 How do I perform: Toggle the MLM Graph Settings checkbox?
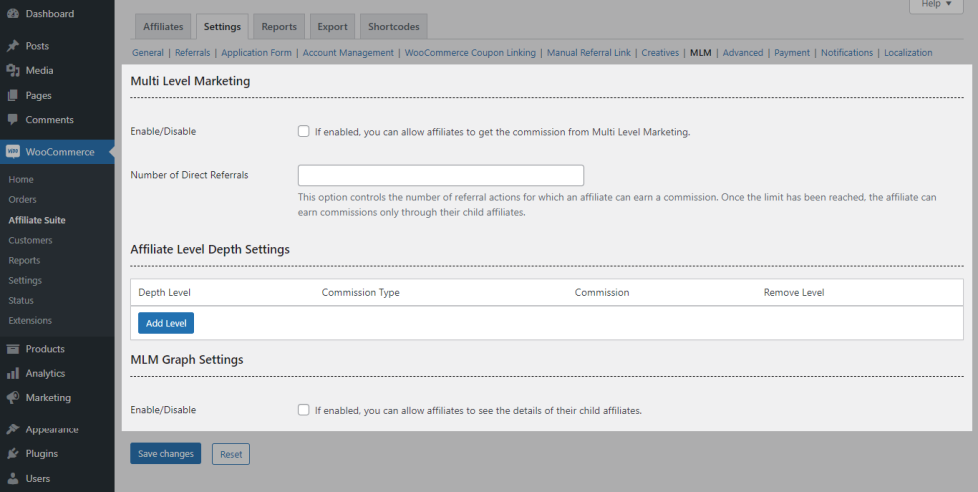[x=303, y=410]
